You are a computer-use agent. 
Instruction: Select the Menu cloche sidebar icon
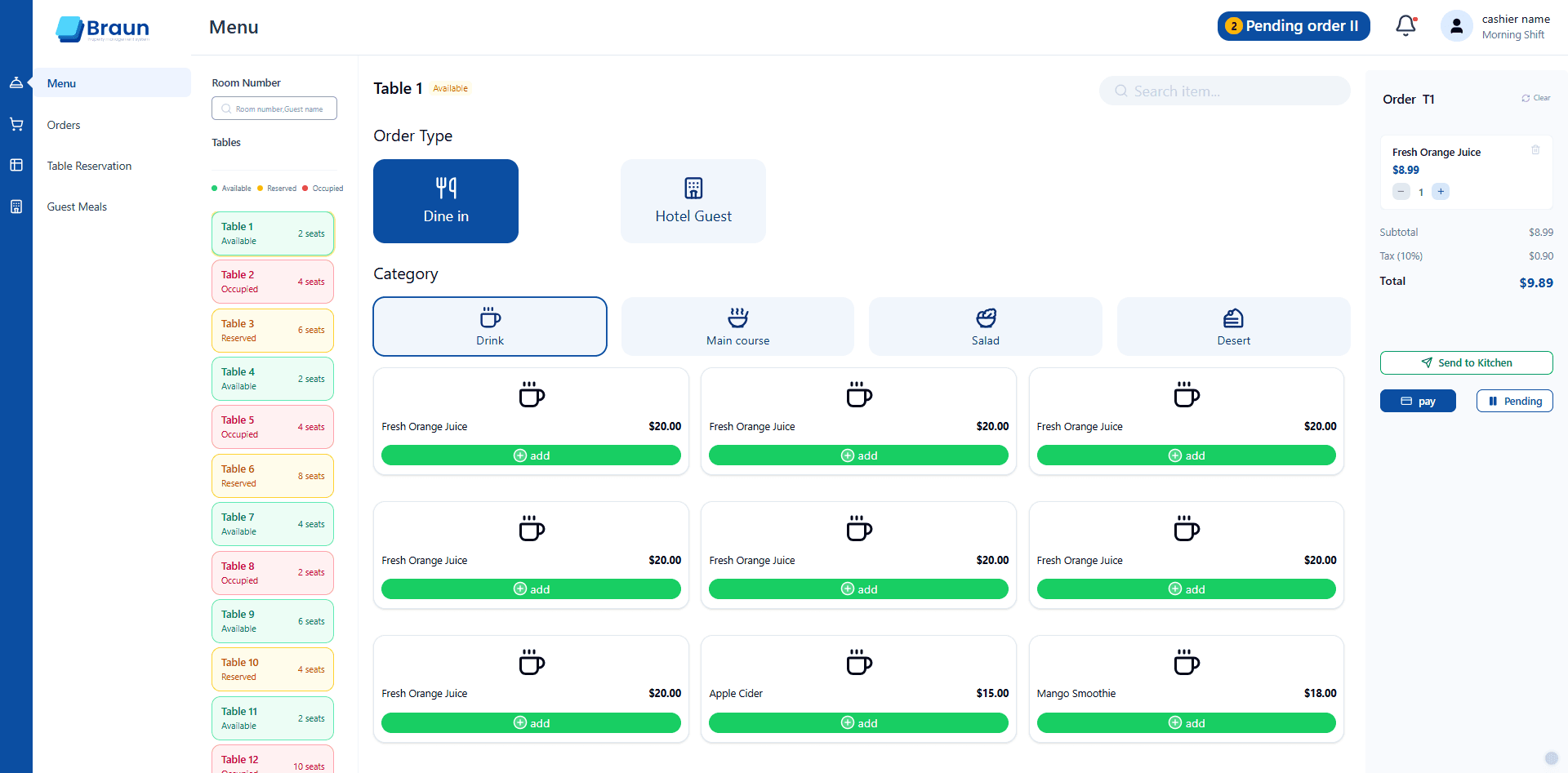coord(16,82)
